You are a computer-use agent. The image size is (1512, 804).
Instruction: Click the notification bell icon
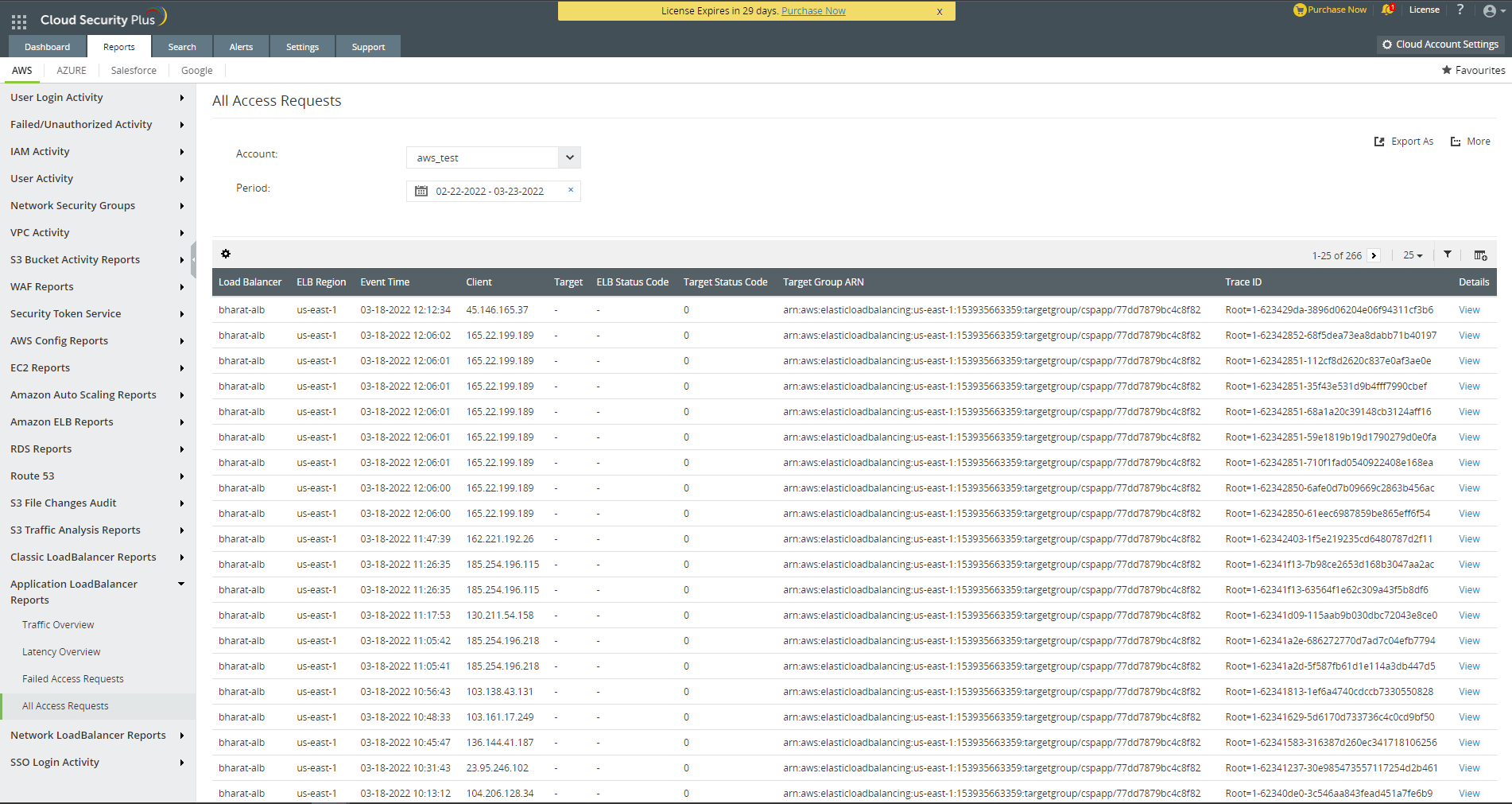point(1388,10)
